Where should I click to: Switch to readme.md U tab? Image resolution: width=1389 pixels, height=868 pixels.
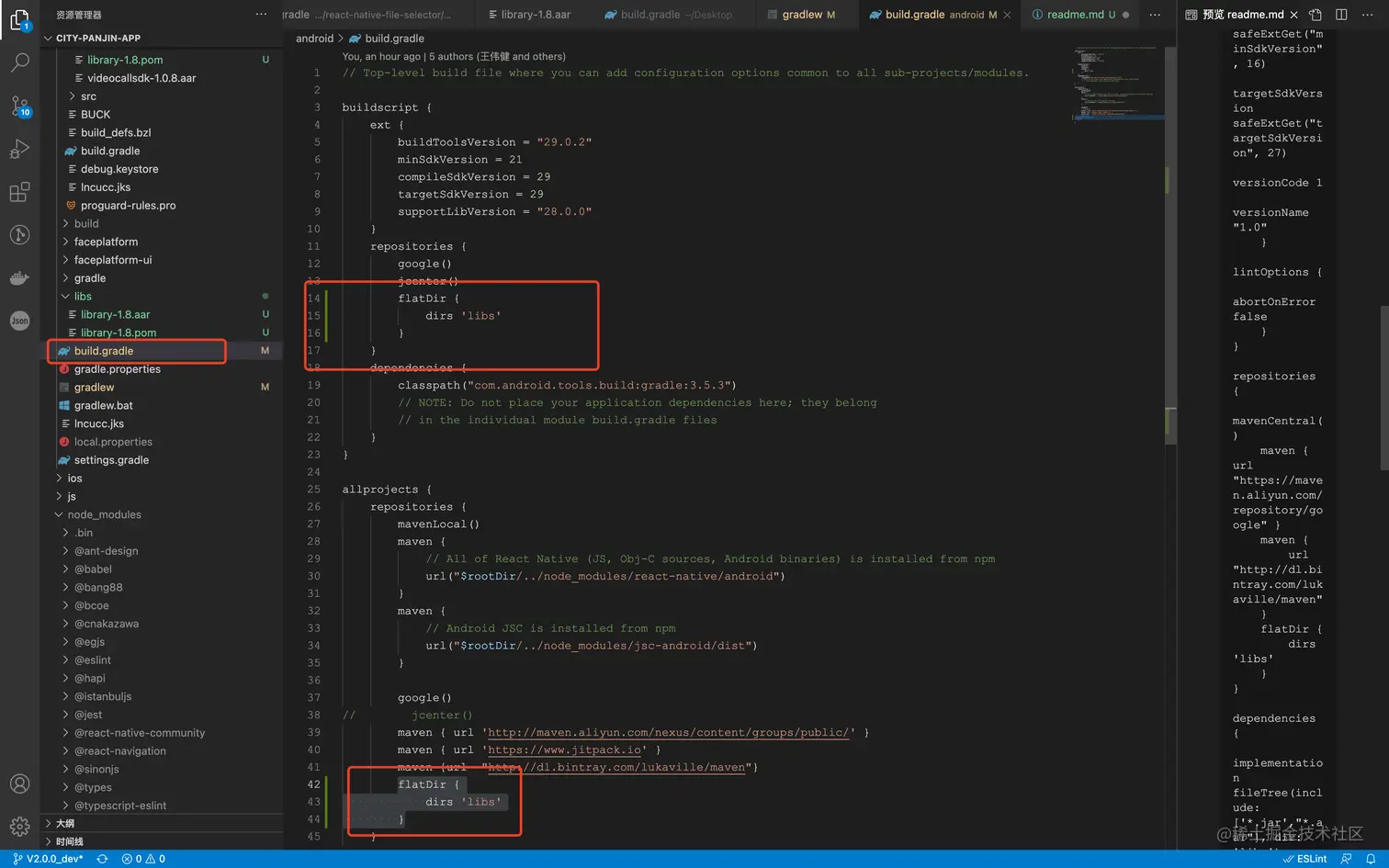[1079, 15]
